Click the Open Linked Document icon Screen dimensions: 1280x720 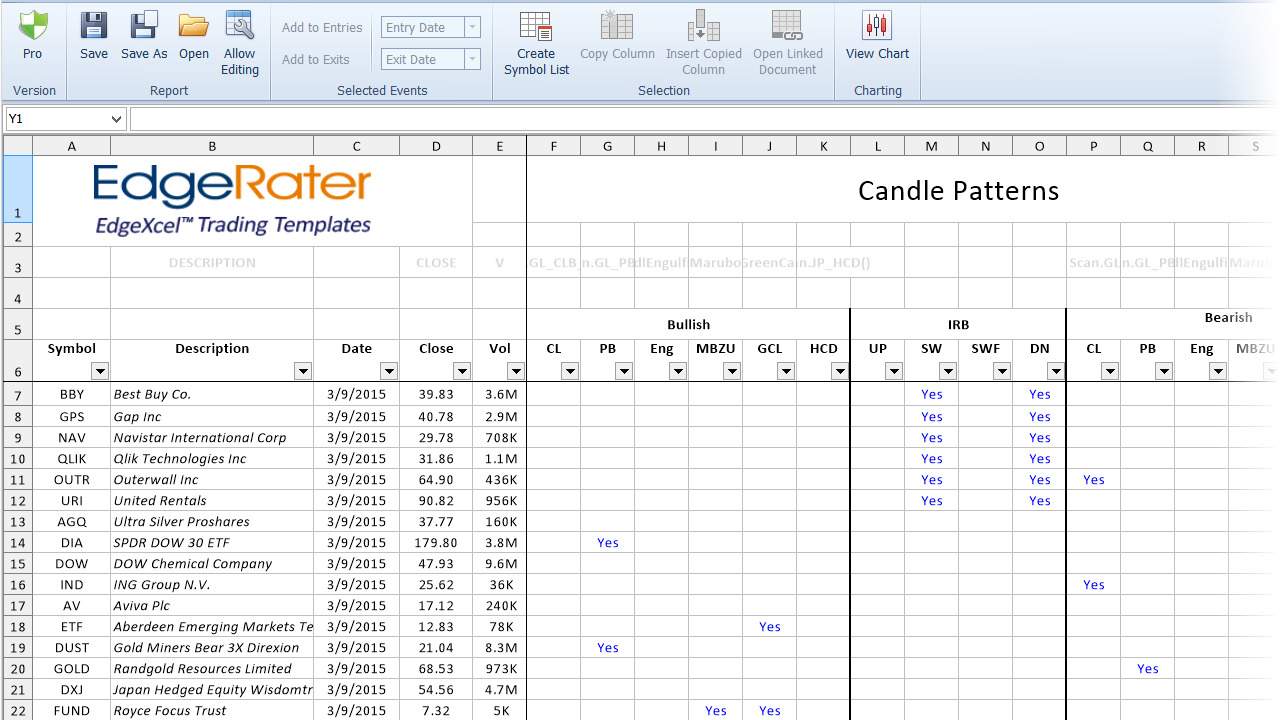(x=788, y=25)
